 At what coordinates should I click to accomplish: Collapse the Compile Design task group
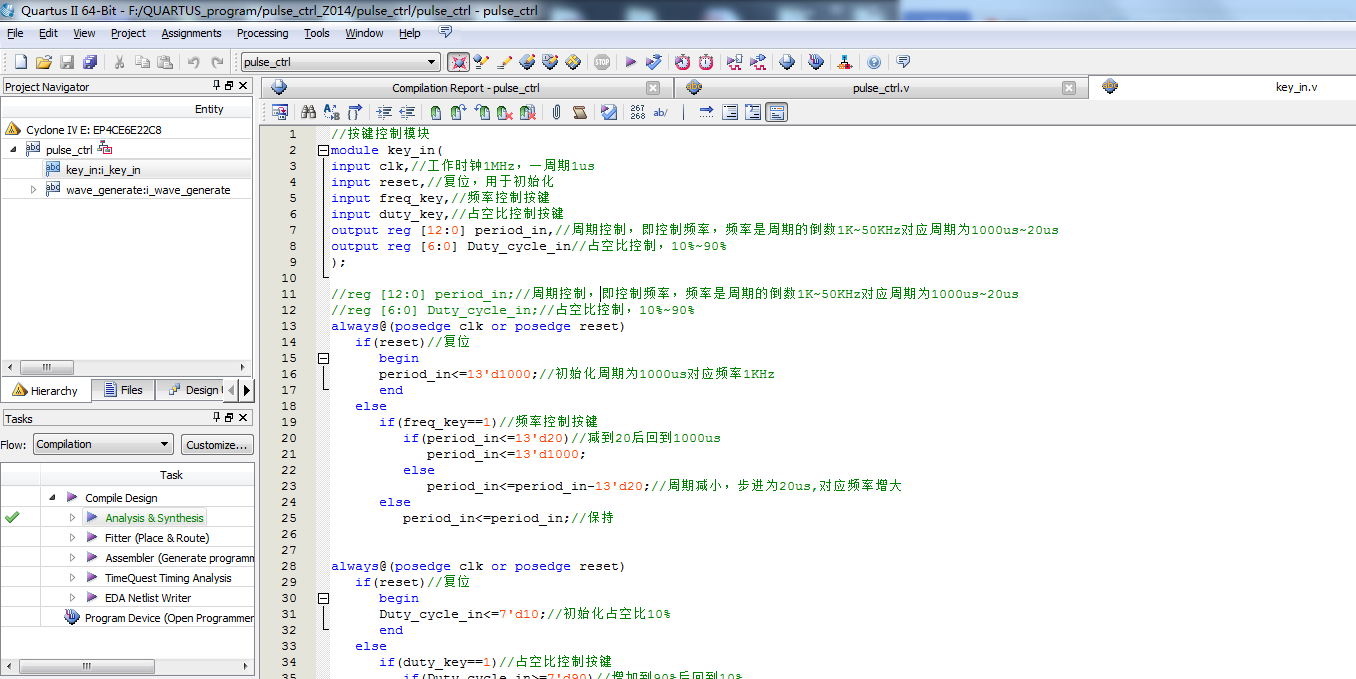pos(51,498)
